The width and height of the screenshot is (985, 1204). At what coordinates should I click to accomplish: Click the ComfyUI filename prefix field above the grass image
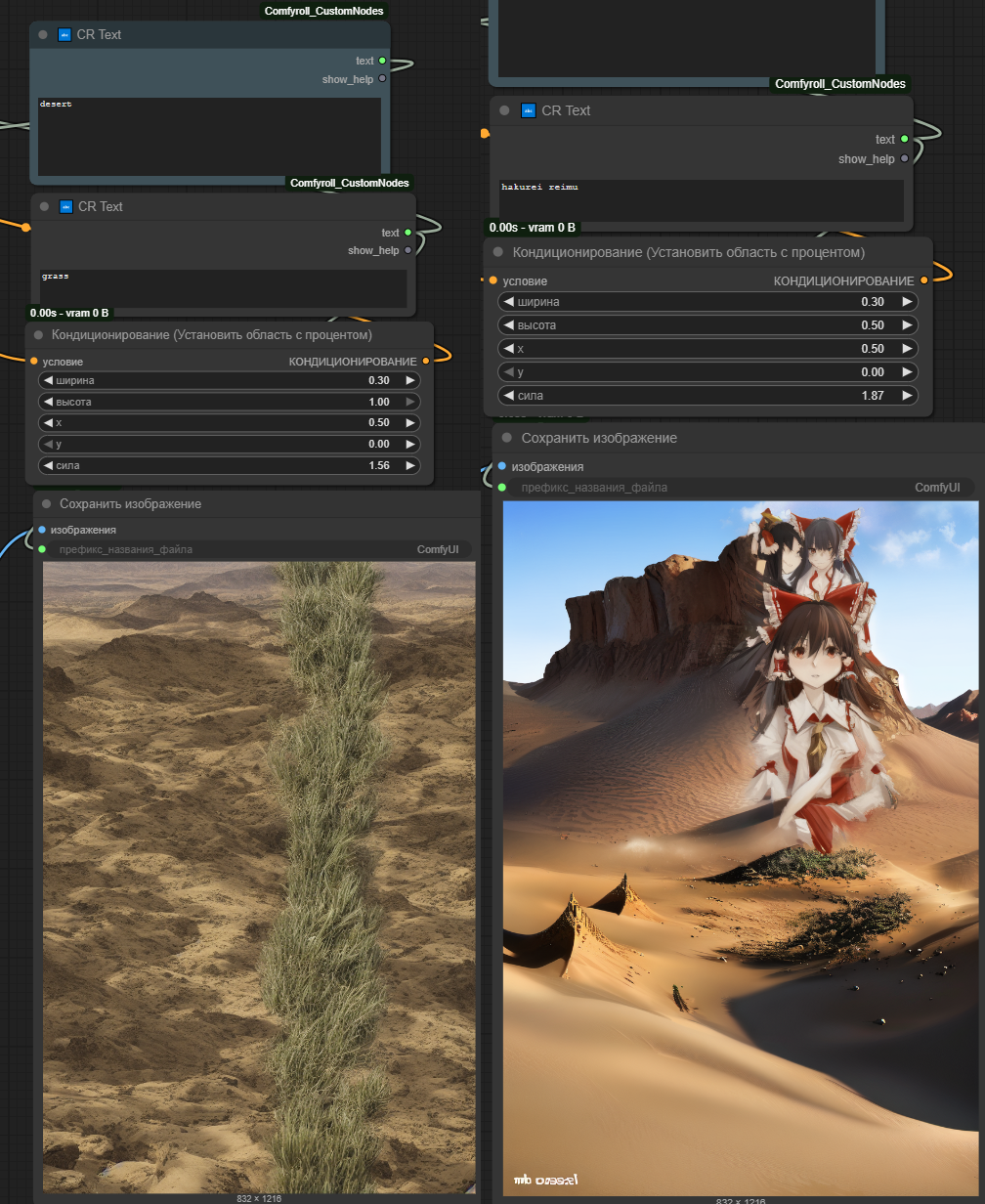pyautogui.click(x=258, y=549)
